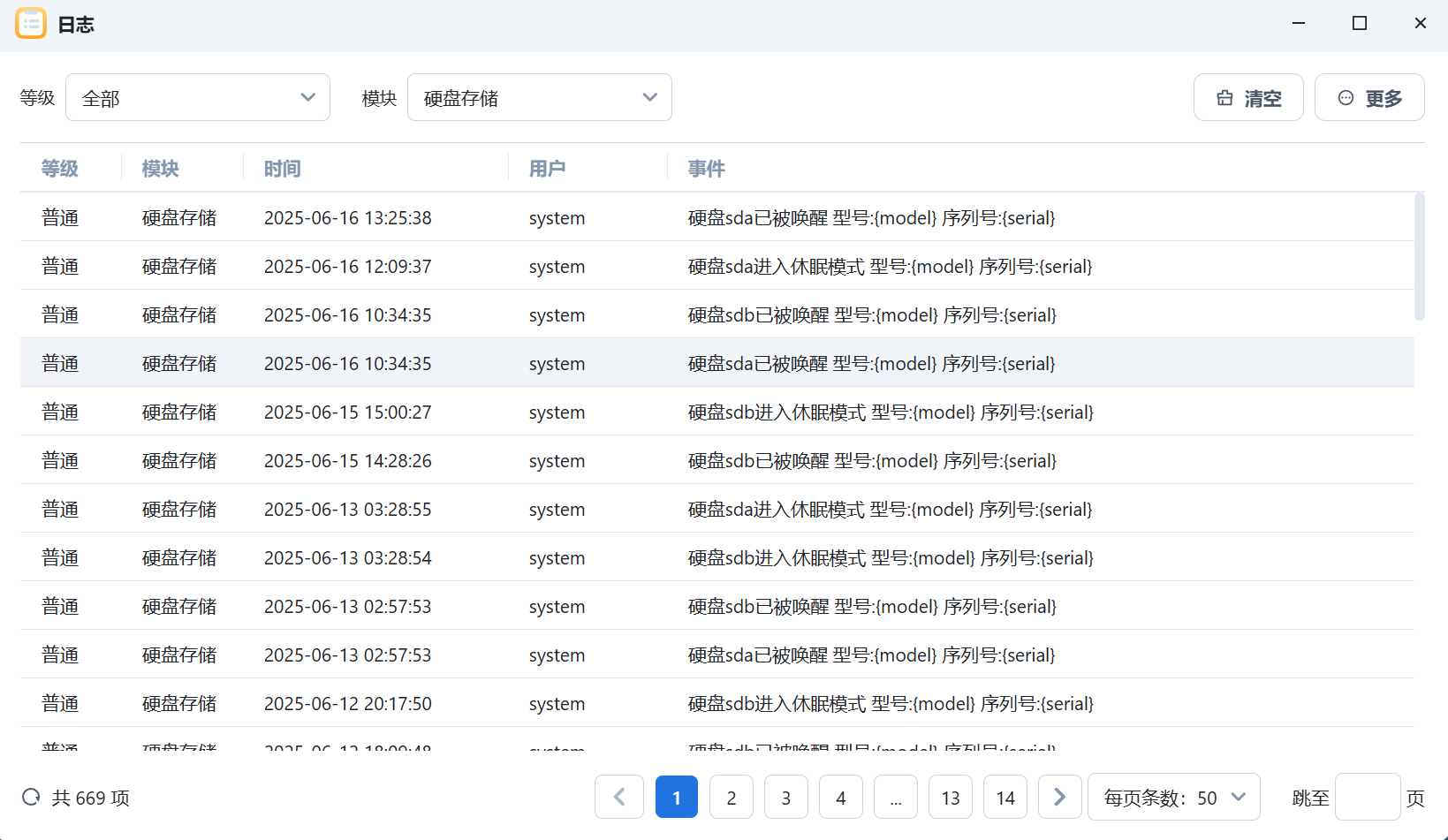Image resolution: width=1448 pixels, height=840 pixels.
Task: Click the 时间 column header
Action: [x=283, y=168]
